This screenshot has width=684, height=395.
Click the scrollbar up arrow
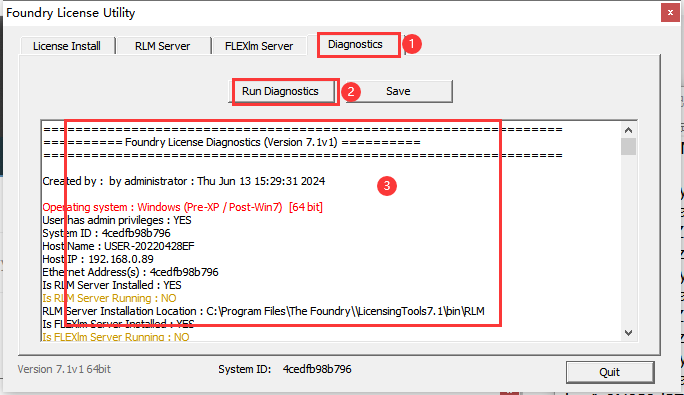pos(628,130)
